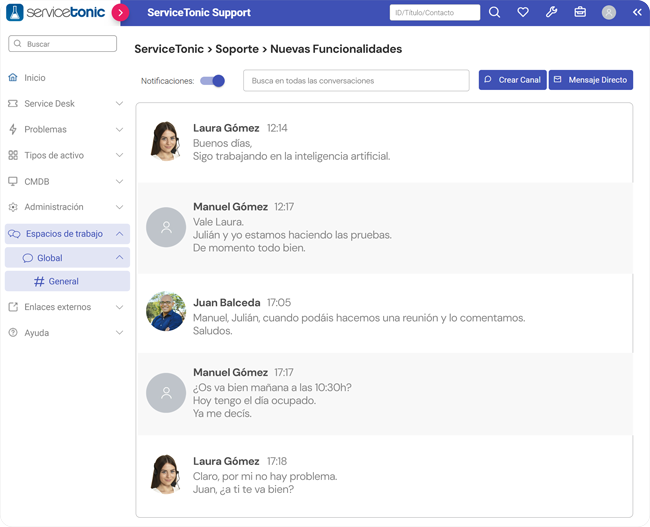The width and height of the screenshot is (650, 527).
Task: Click the Crear Canal button
Action: click(x=512, y=80)
